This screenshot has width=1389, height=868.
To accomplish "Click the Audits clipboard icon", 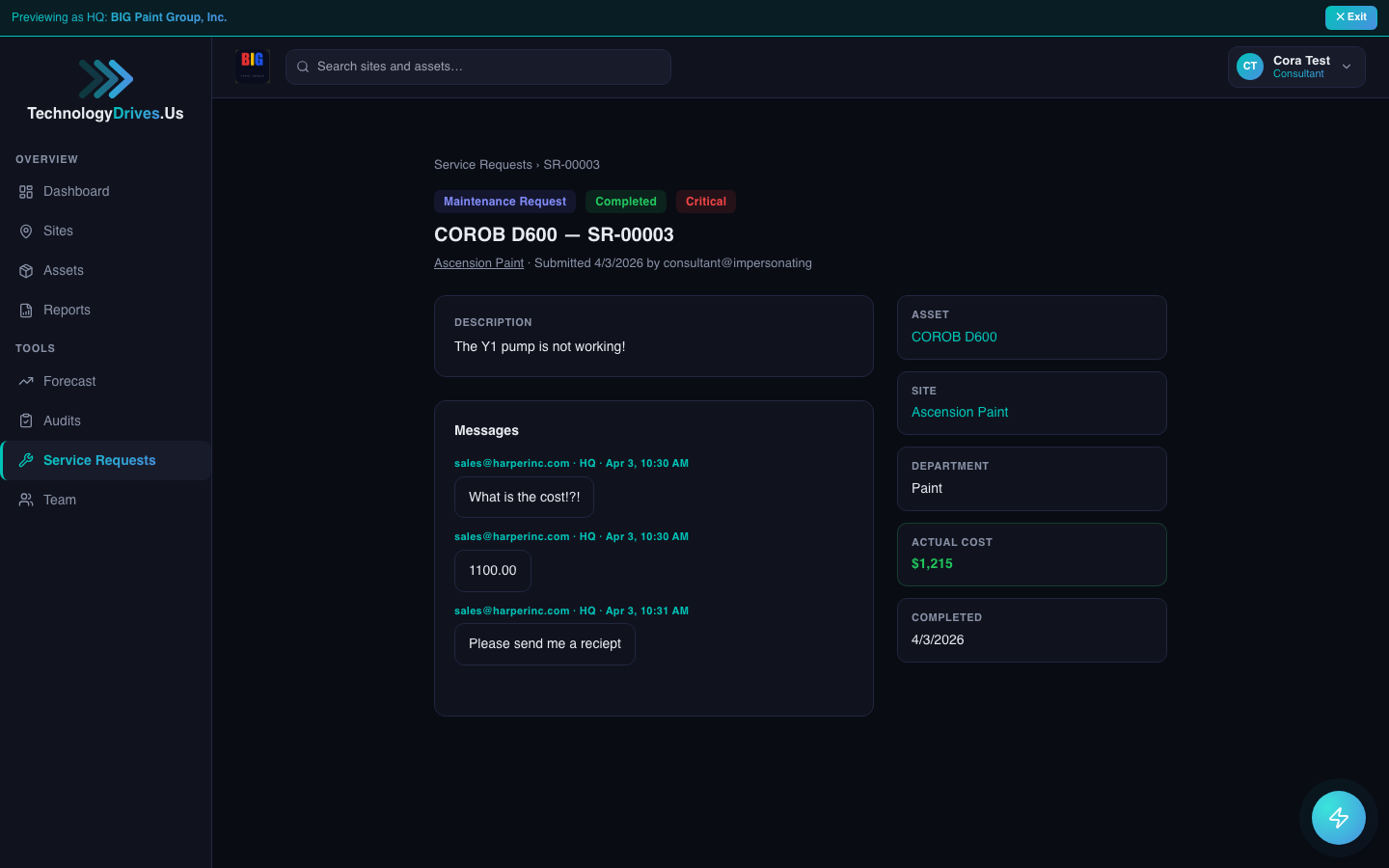I will point(26,421).
